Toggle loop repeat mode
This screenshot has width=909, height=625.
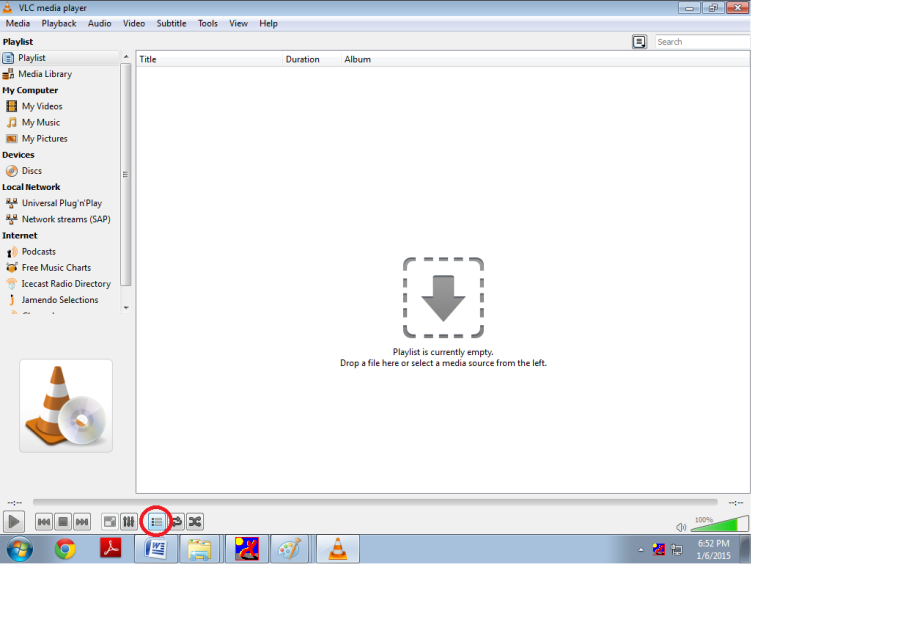(176, 522)
